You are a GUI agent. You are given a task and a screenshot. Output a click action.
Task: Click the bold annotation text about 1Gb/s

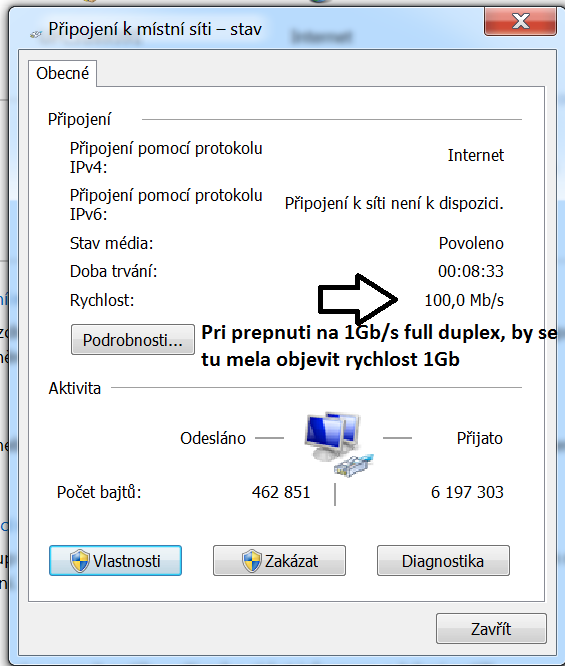pos(379,346)
